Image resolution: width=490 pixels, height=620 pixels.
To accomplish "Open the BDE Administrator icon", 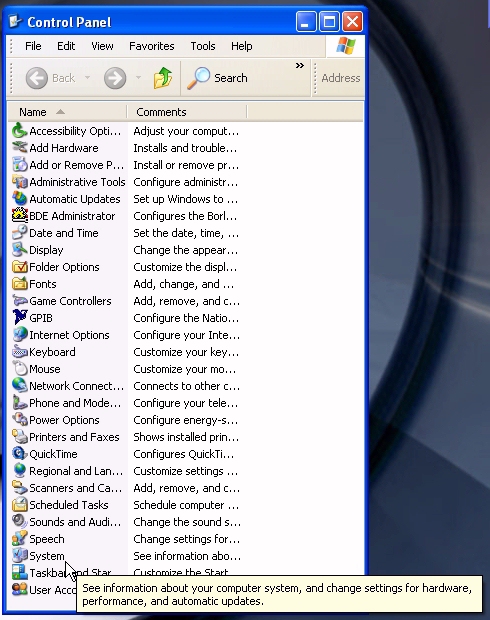I will (x=19, y=216).
